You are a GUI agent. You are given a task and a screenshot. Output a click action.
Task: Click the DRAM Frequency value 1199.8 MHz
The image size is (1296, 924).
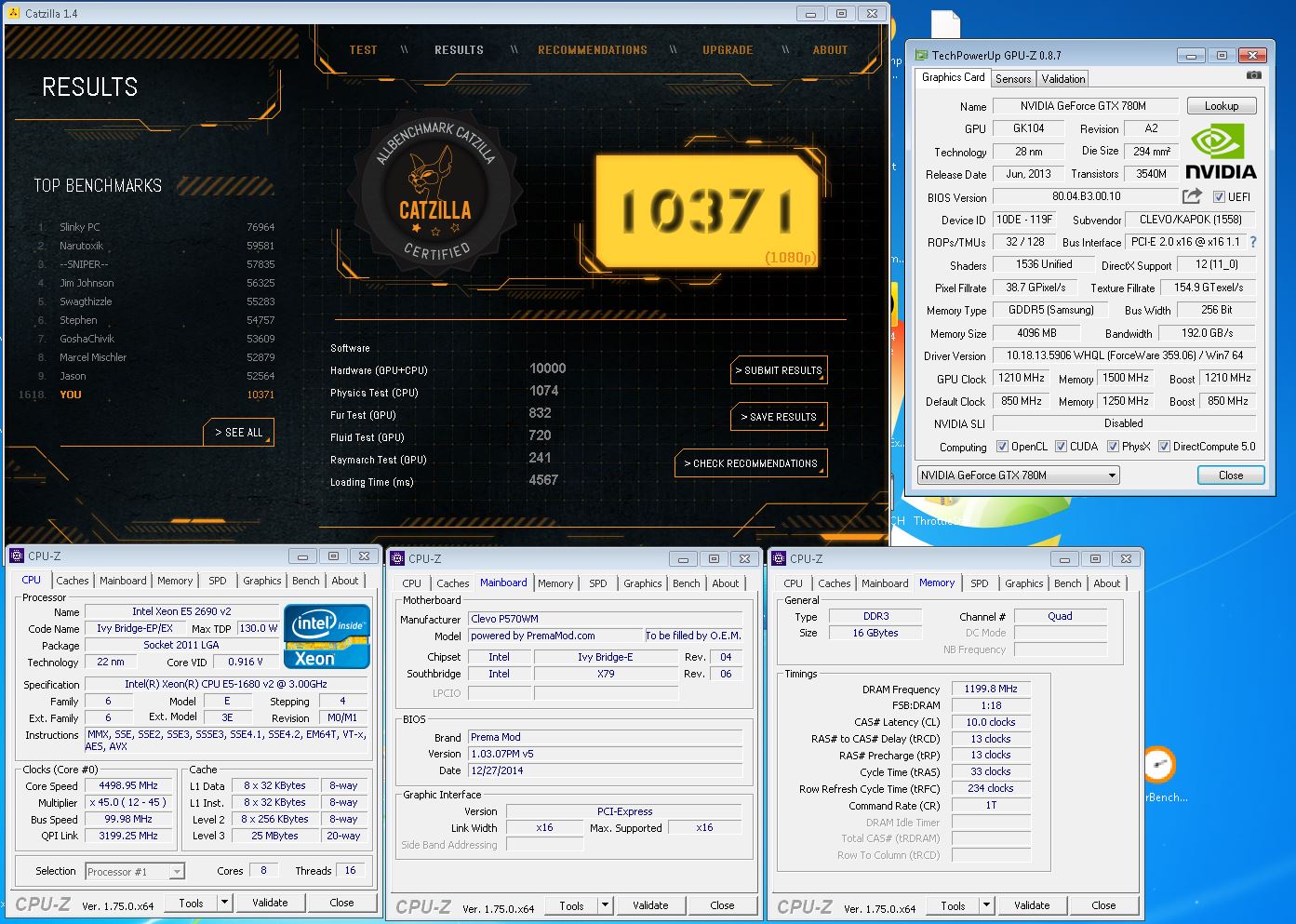click(990, 690)
